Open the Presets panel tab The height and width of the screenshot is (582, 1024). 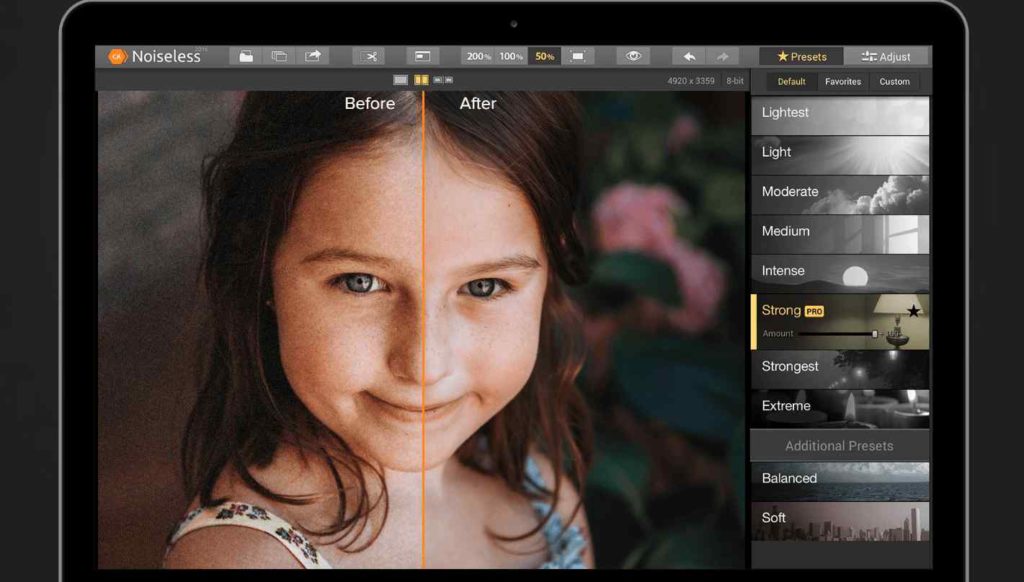point(801,57)
